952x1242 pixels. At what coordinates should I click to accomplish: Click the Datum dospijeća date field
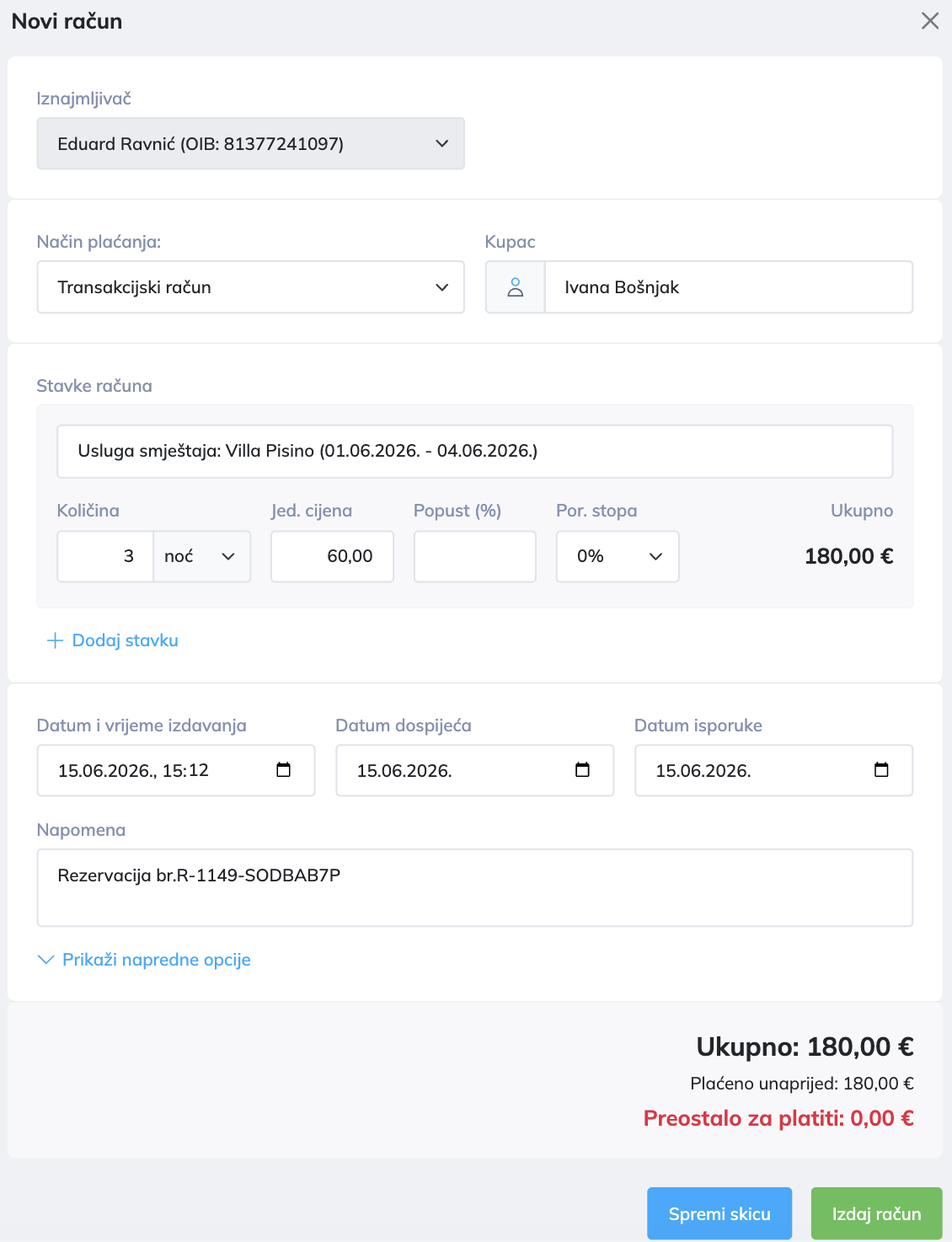[x=475, y=770]
